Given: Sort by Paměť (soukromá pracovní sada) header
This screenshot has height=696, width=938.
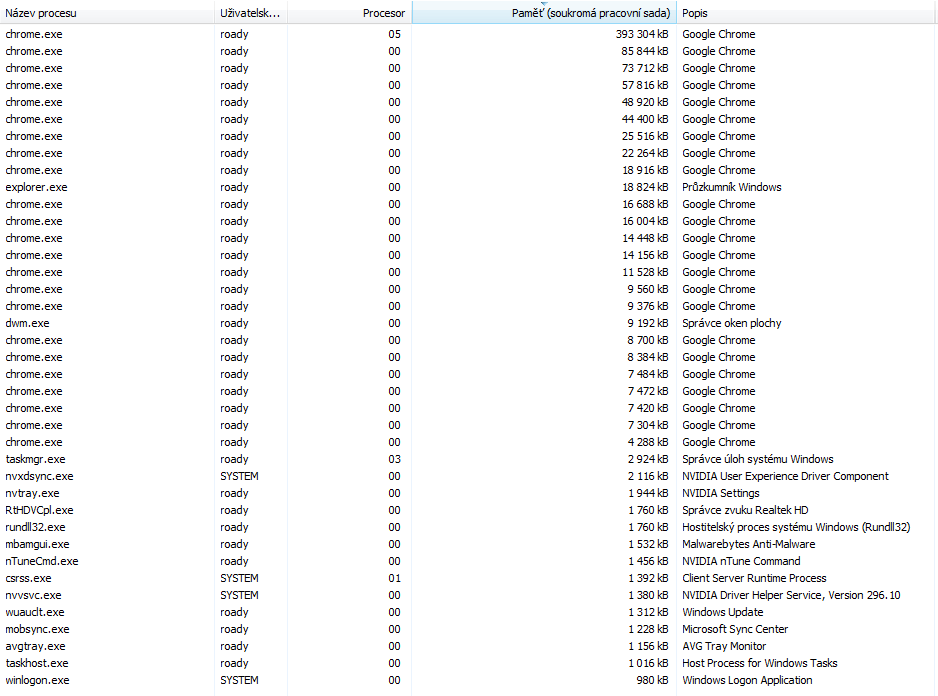Looking at the screenshot, I should (544, 13).
